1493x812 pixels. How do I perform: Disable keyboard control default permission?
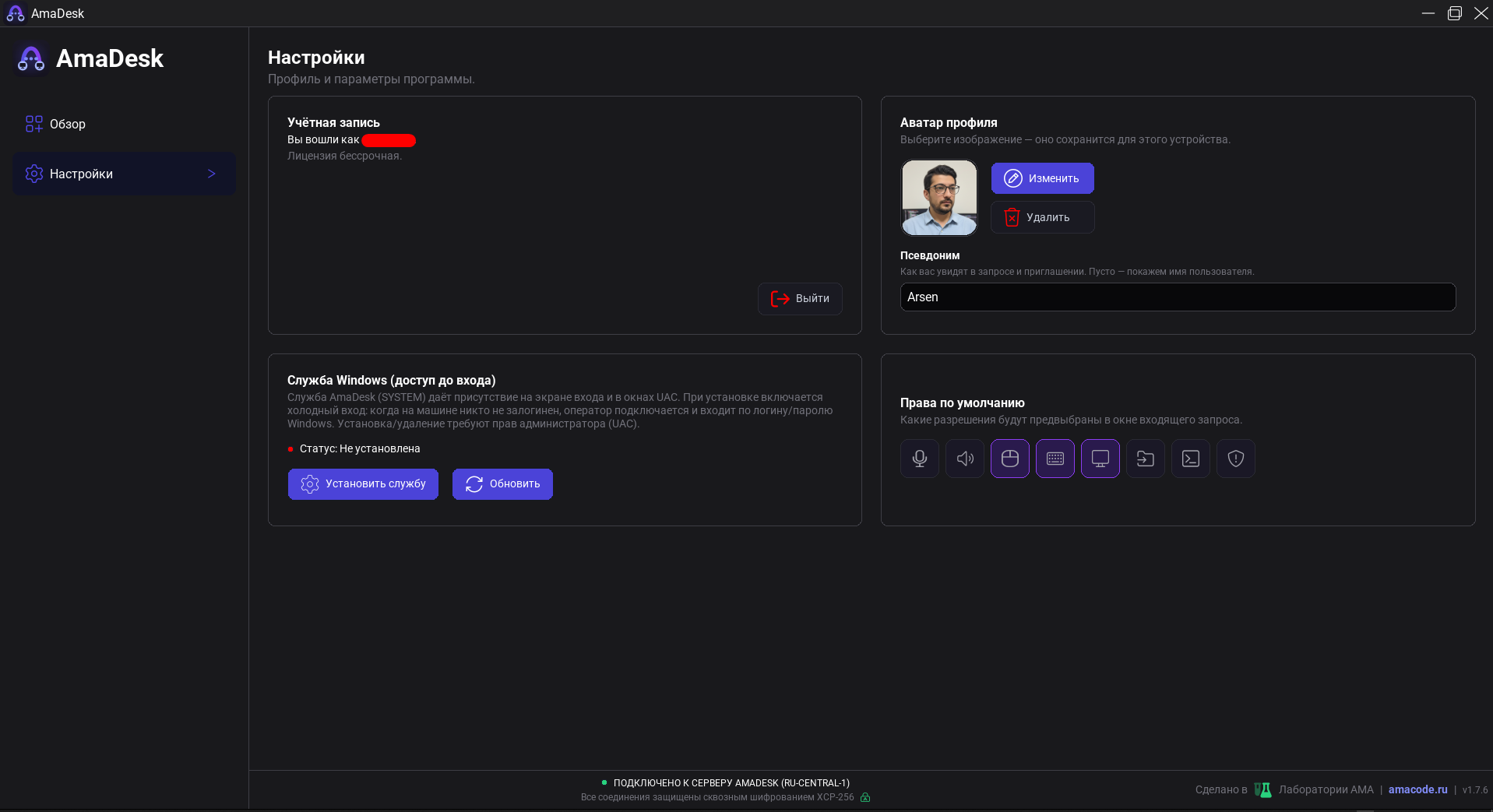(1055, 459)
